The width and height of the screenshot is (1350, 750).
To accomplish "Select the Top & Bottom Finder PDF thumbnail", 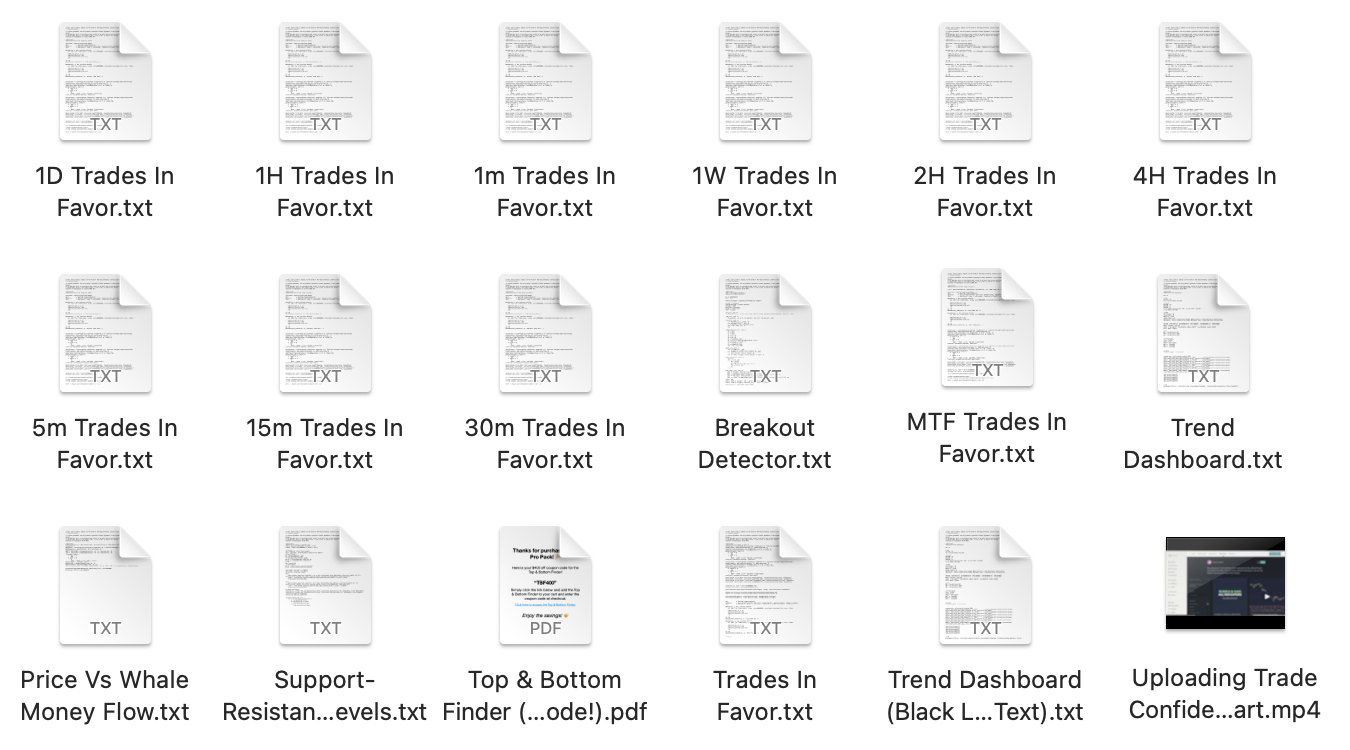I will coord(545,586).
